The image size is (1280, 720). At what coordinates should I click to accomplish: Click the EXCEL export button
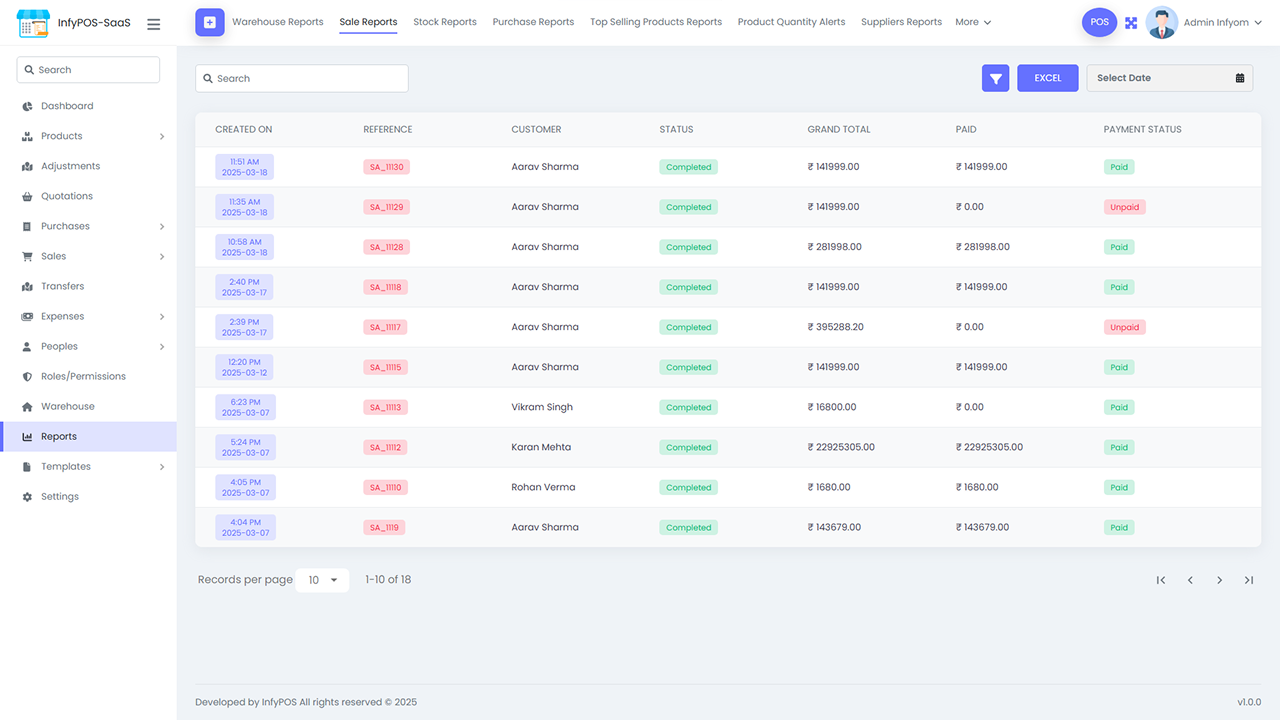(x=1047, y=77)
